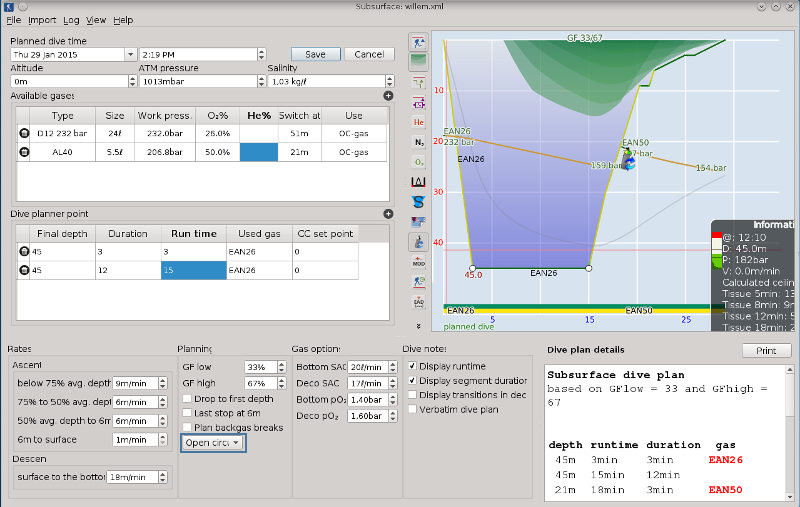Expand the profile toolbar overflow chevron
This screenshot has width=800, height=507.
tap(418, 325)
